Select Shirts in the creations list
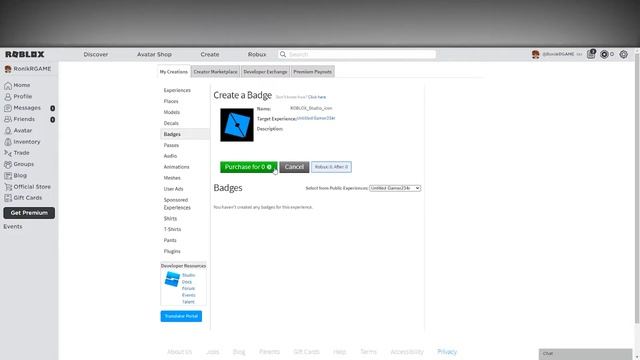Viewport: 640px width, 360px height. pos(170,219)
